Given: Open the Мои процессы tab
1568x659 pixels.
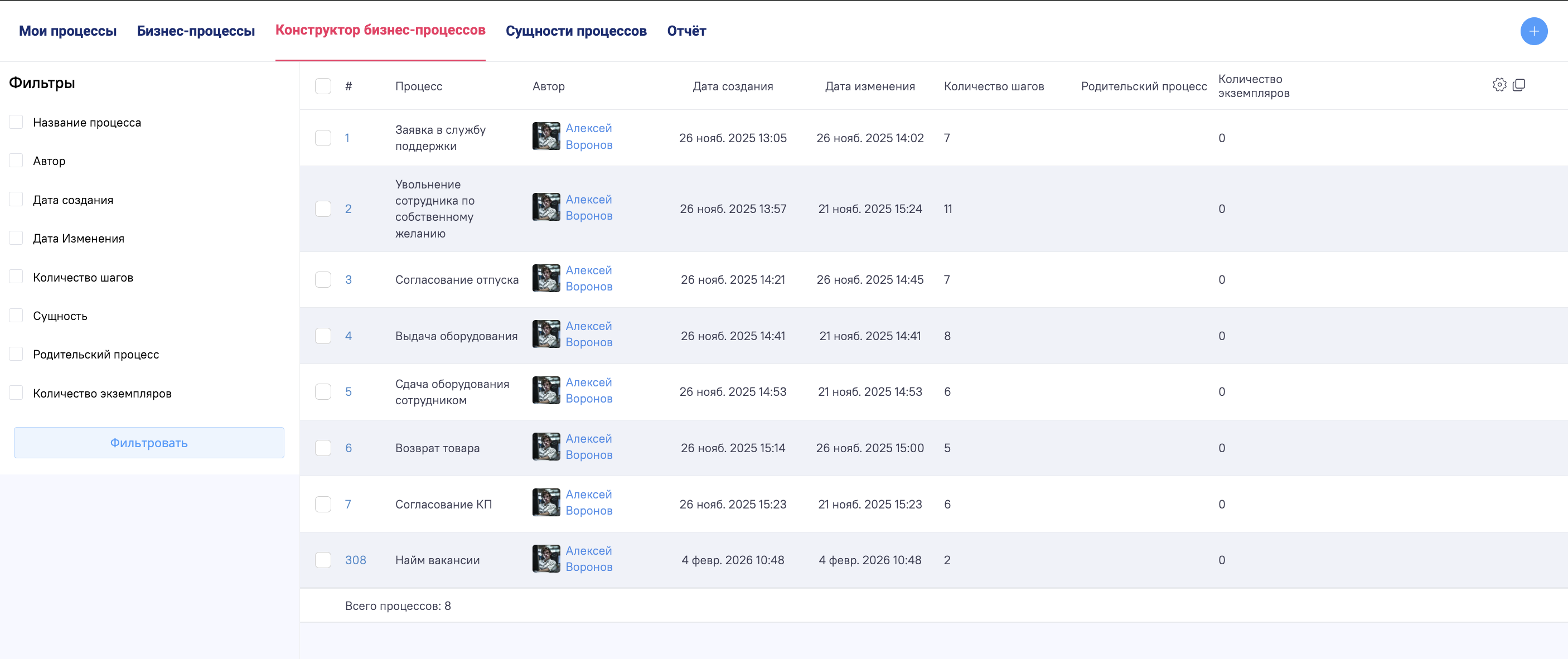Looking at the screenshot, I should coord(67,31).
